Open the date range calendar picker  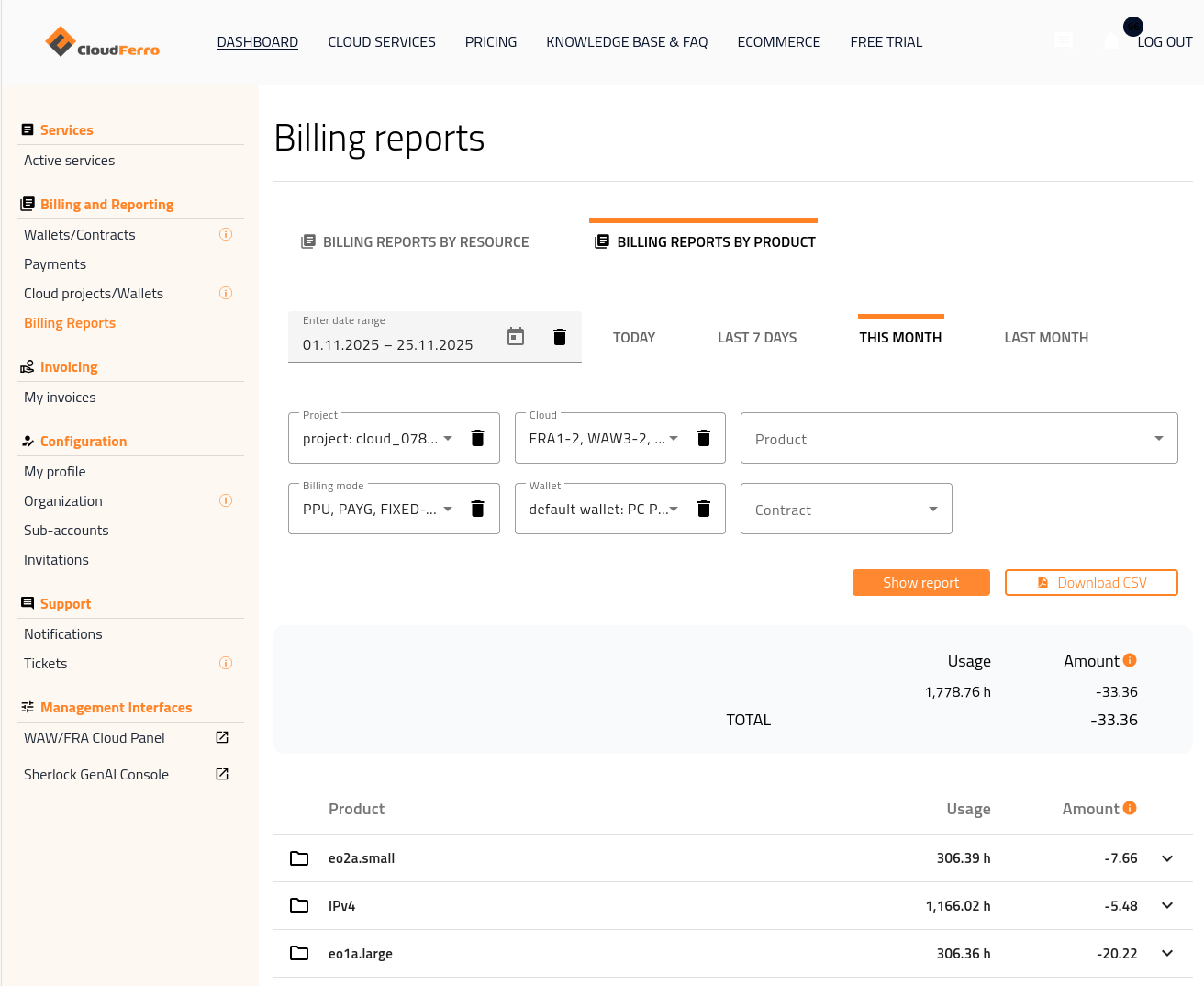[516, 337]
